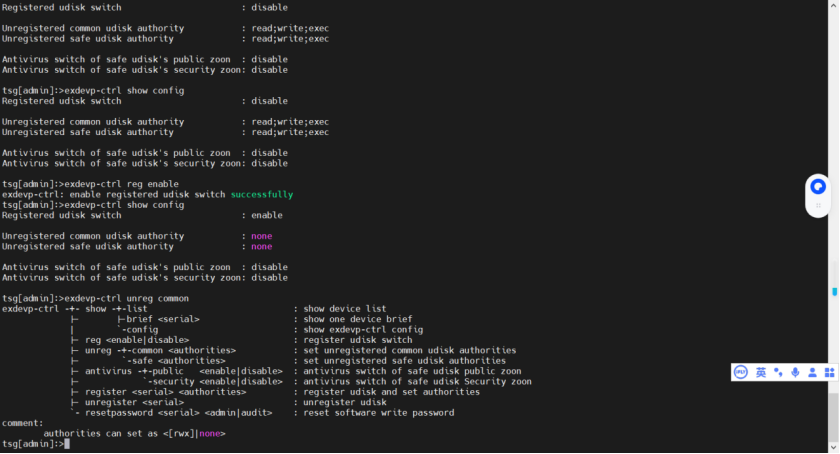Click 'brief <serial>' usage entry
840x454 pixels.
coord(163,319)
